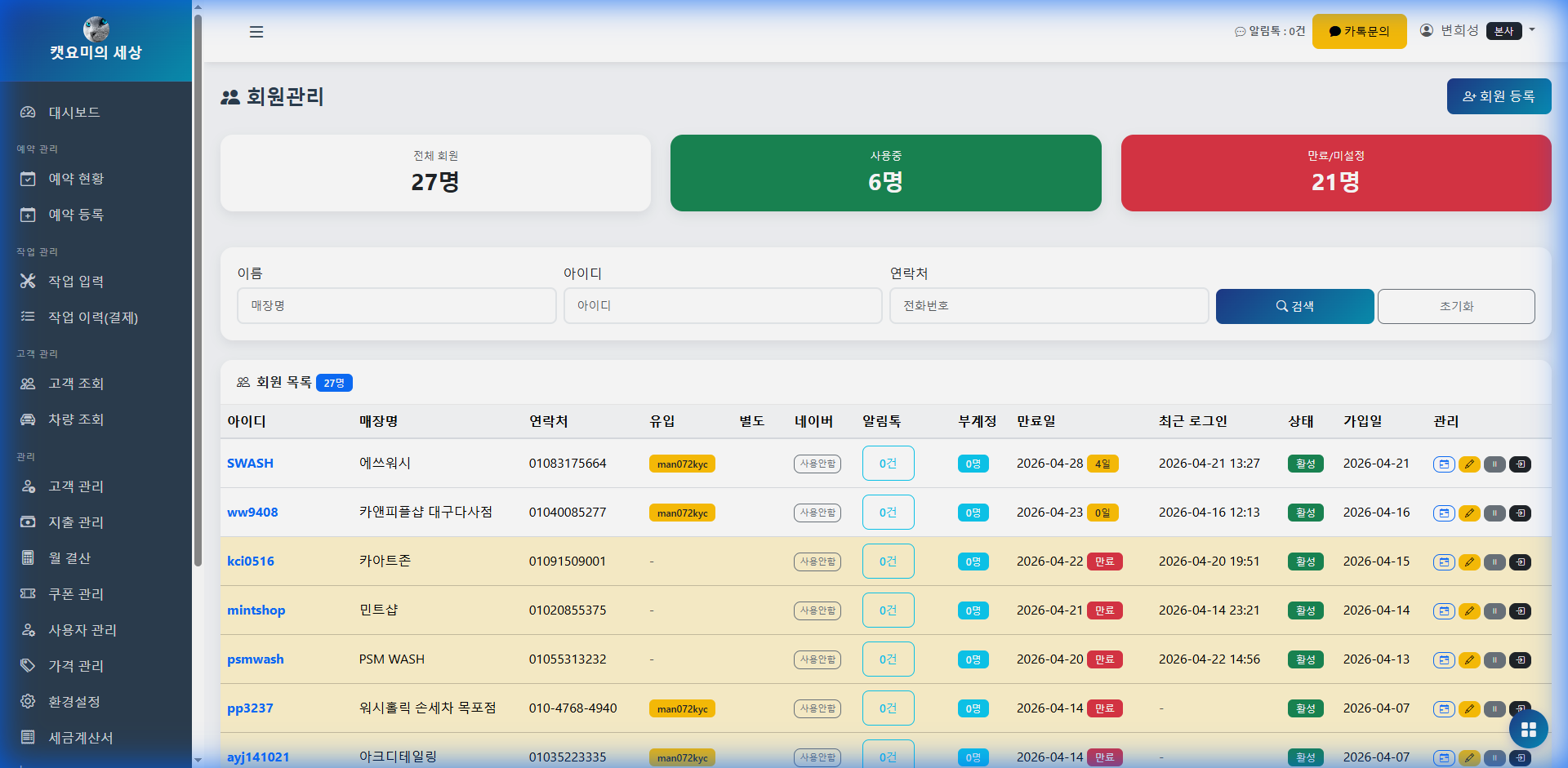Open the 알림톡 notification counter
The width and height of the screenshot is (1568, 768).
(1270, 31)
